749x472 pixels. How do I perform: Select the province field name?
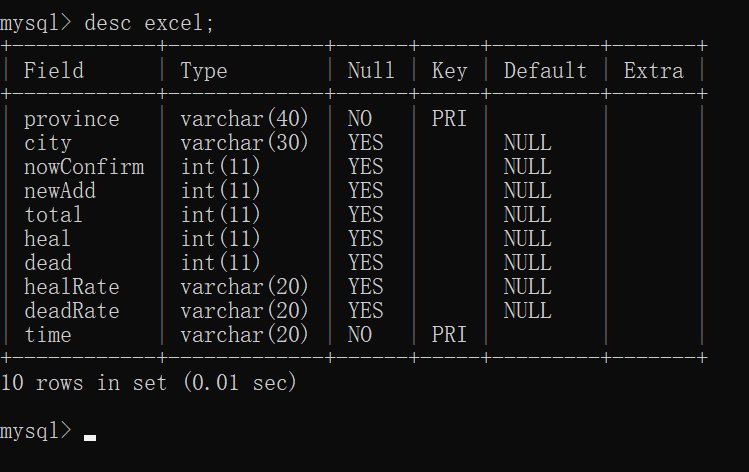71,119
